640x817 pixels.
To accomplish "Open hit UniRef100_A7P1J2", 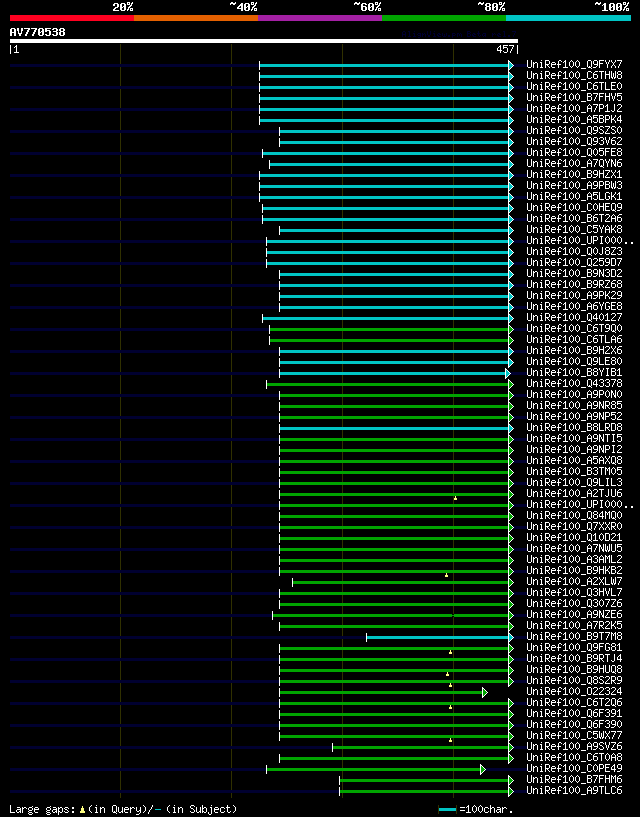I will pyautogui.click(x=574, y=108).
